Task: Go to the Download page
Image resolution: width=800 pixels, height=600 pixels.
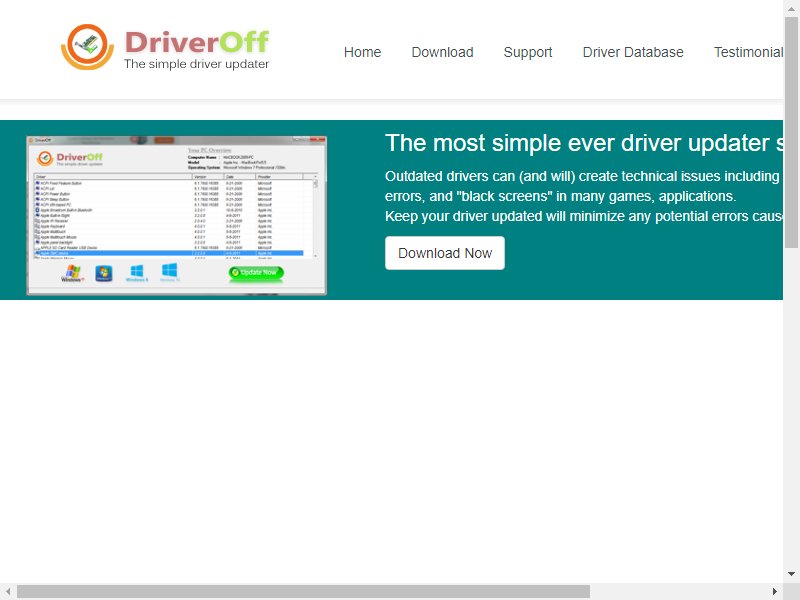Action: click(x=442, y=52)
